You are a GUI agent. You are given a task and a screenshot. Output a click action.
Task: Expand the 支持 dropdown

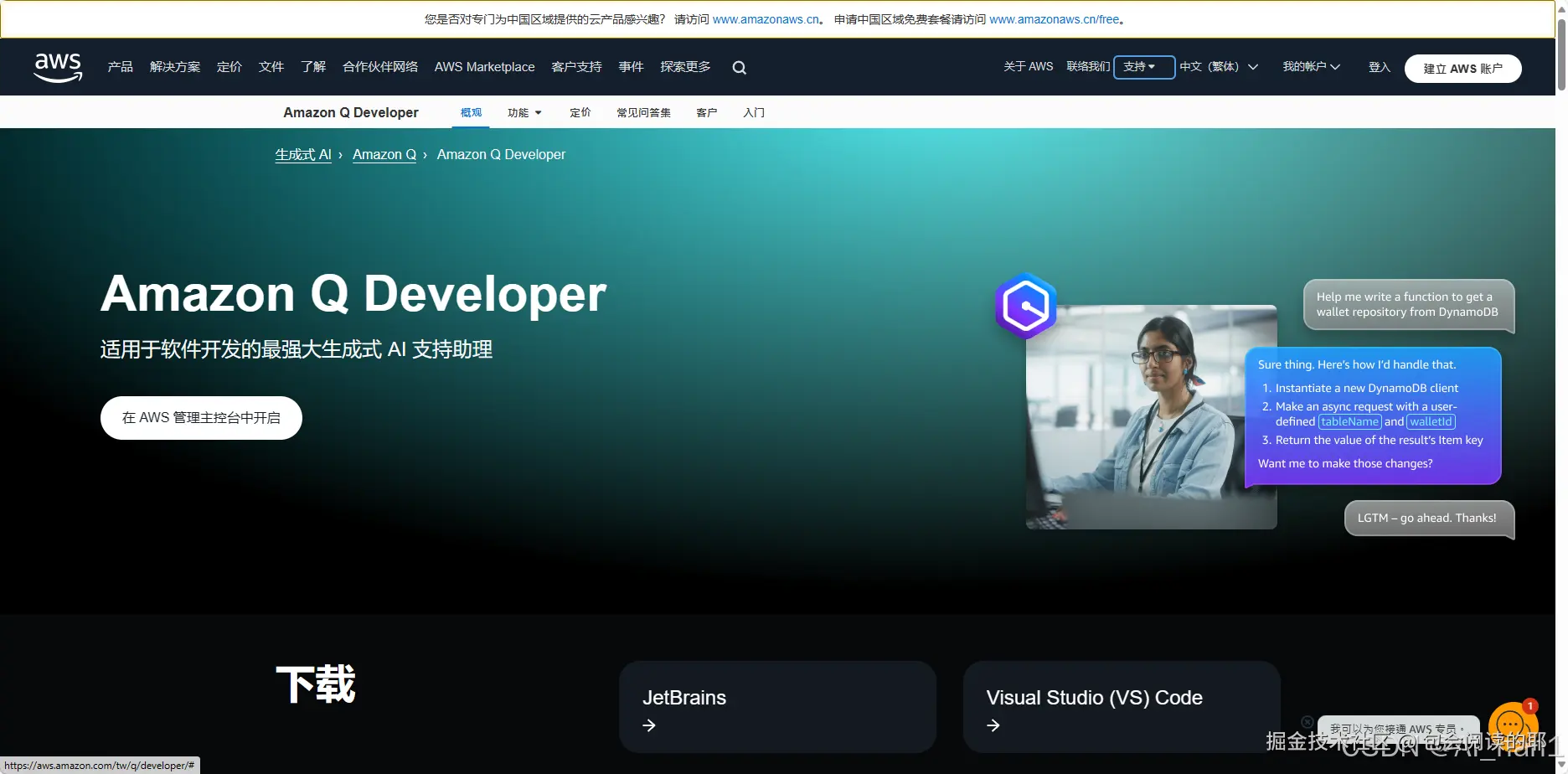coord(1144,67)
